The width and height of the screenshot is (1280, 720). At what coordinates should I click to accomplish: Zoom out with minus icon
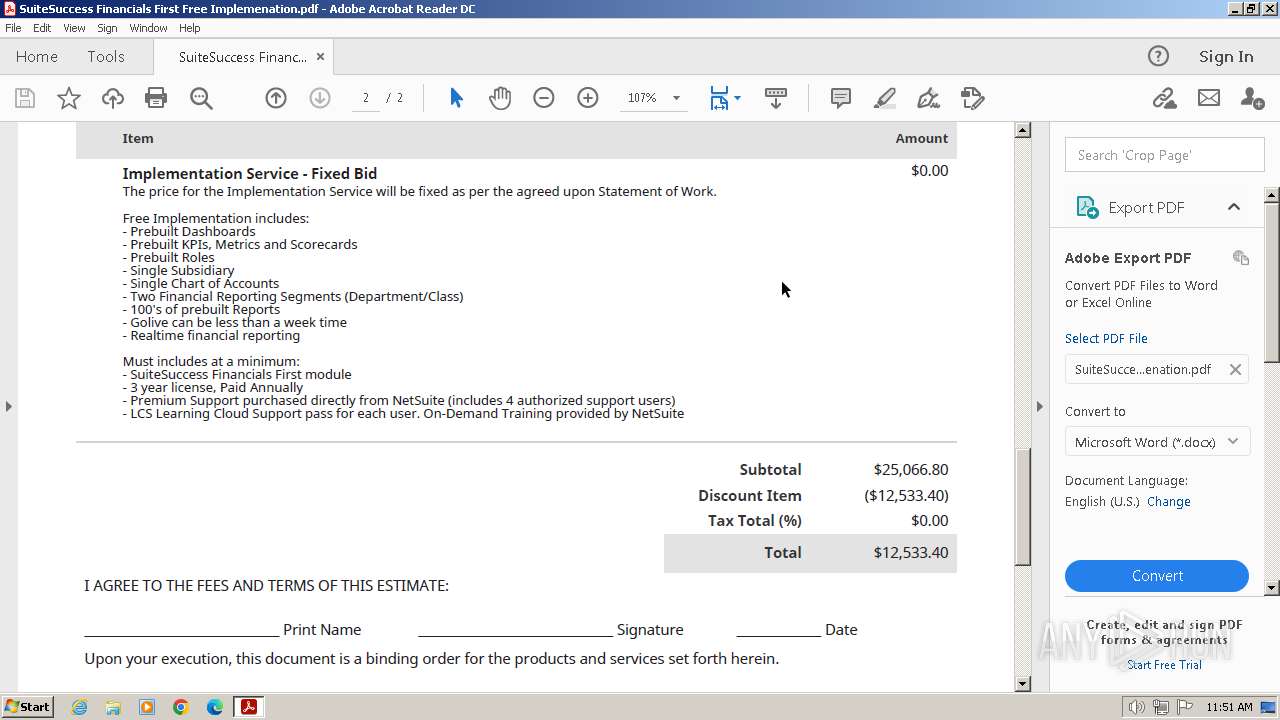(544, 98)
